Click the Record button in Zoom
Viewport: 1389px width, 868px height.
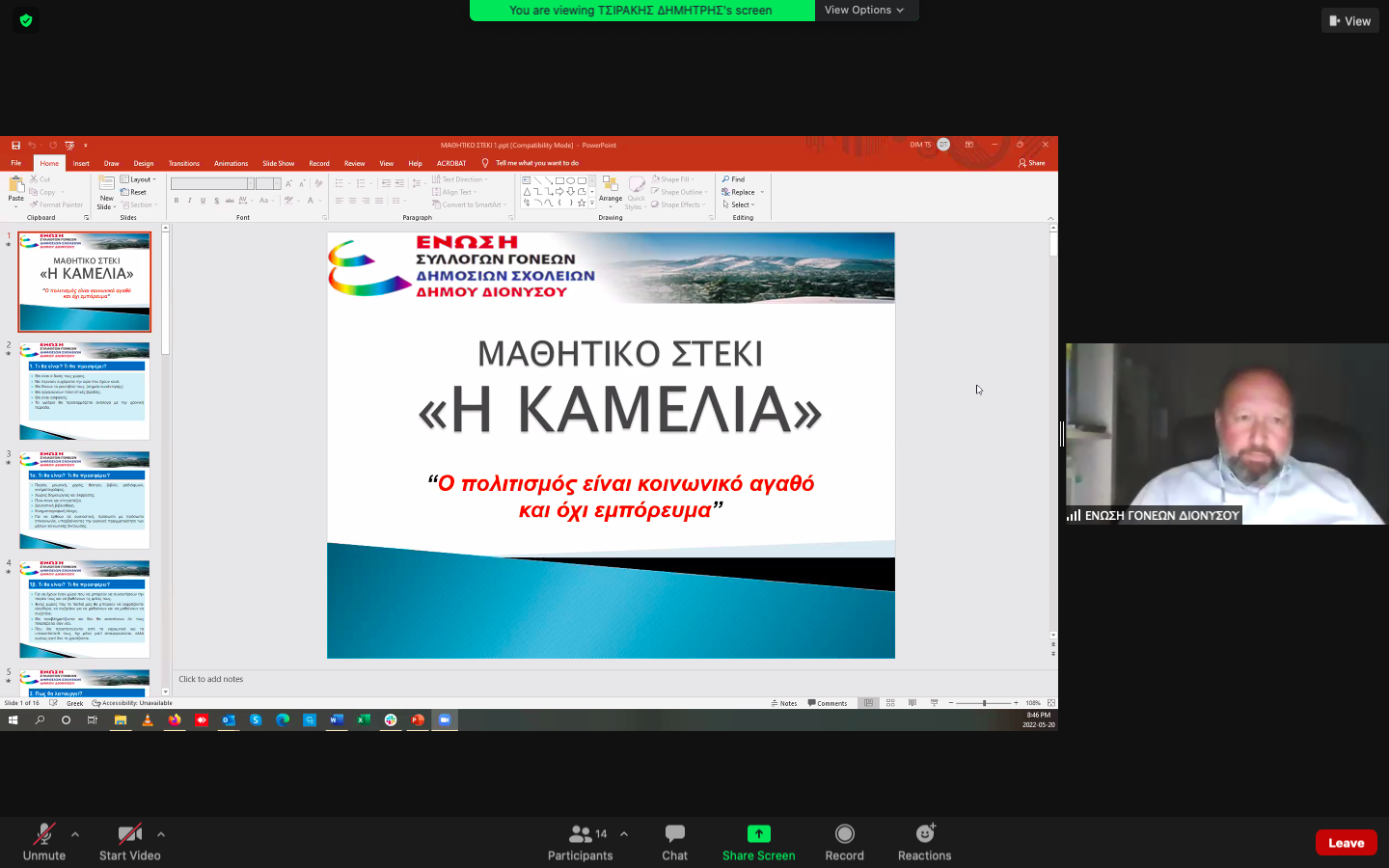[845, 842]
